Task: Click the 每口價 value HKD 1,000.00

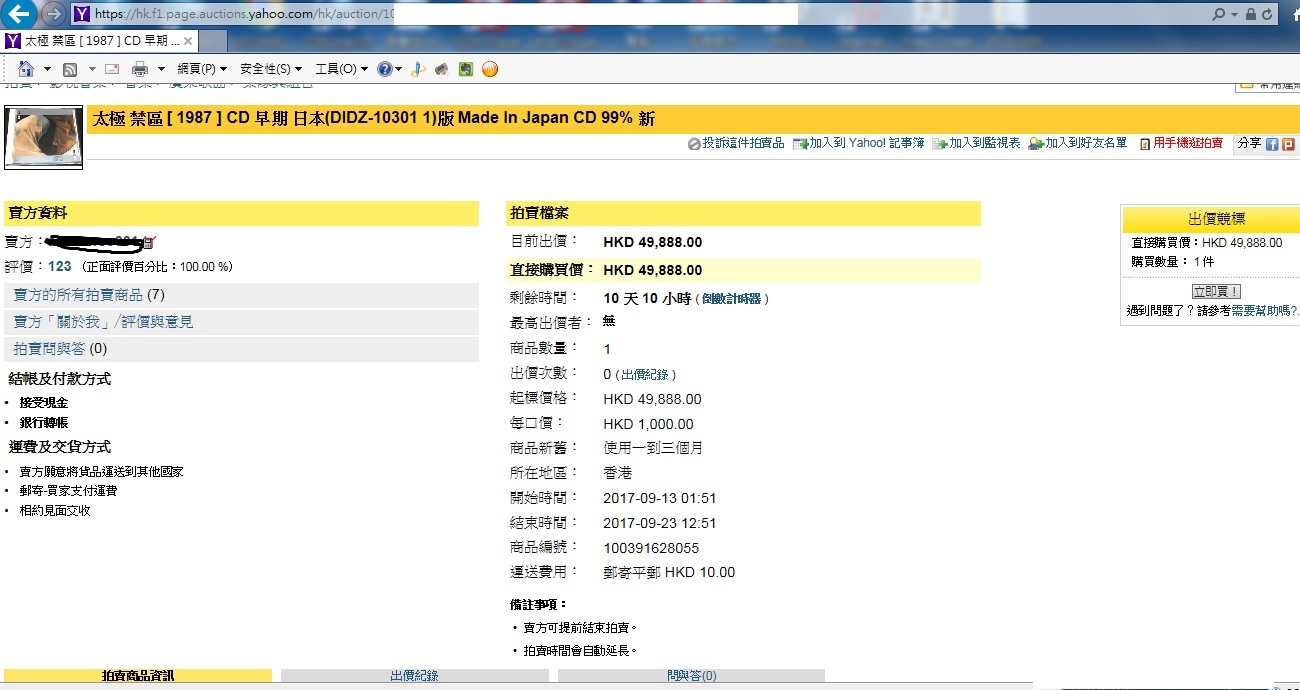Action: coord(648,424)
